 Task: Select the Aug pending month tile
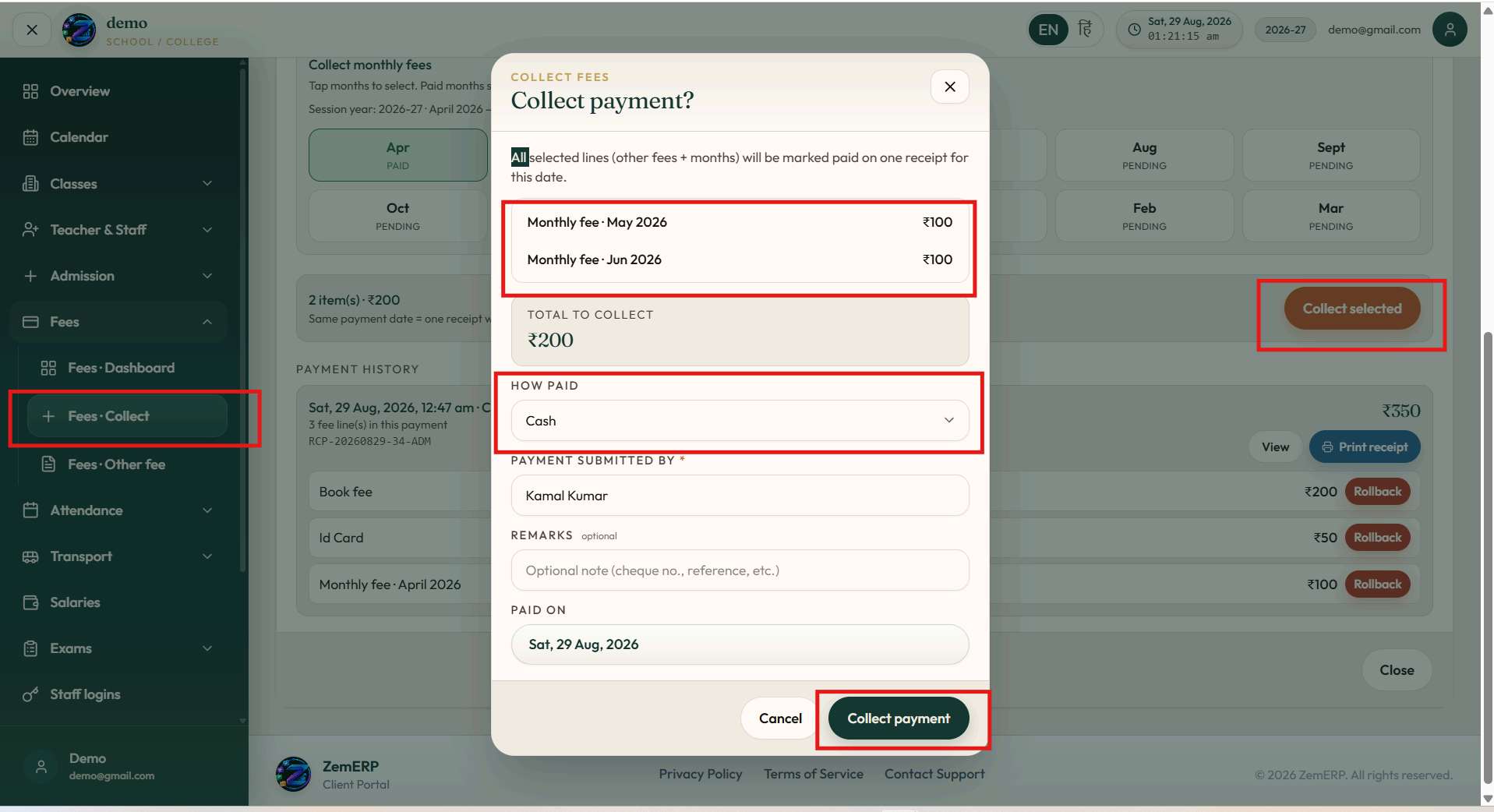(1144, 155)
